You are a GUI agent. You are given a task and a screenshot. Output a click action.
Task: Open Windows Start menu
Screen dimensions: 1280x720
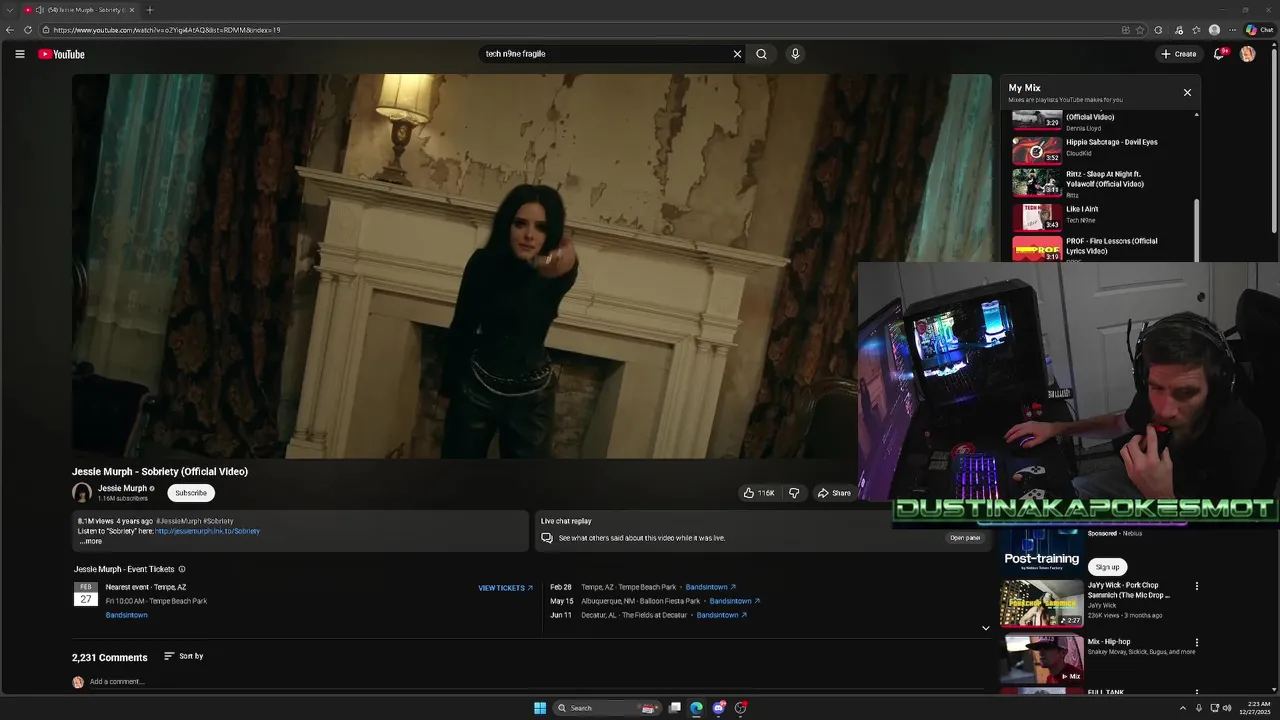point(540,708)
